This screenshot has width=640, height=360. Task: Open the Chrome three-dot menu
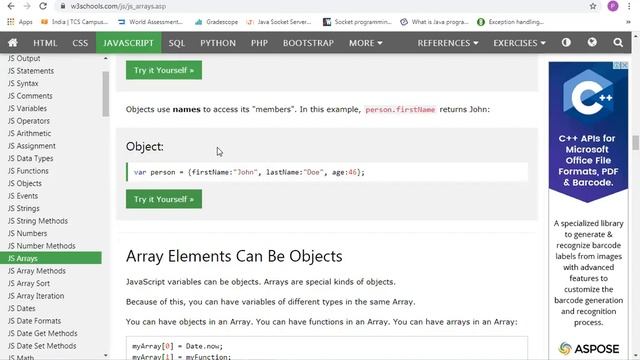click(x=629, y=6)
